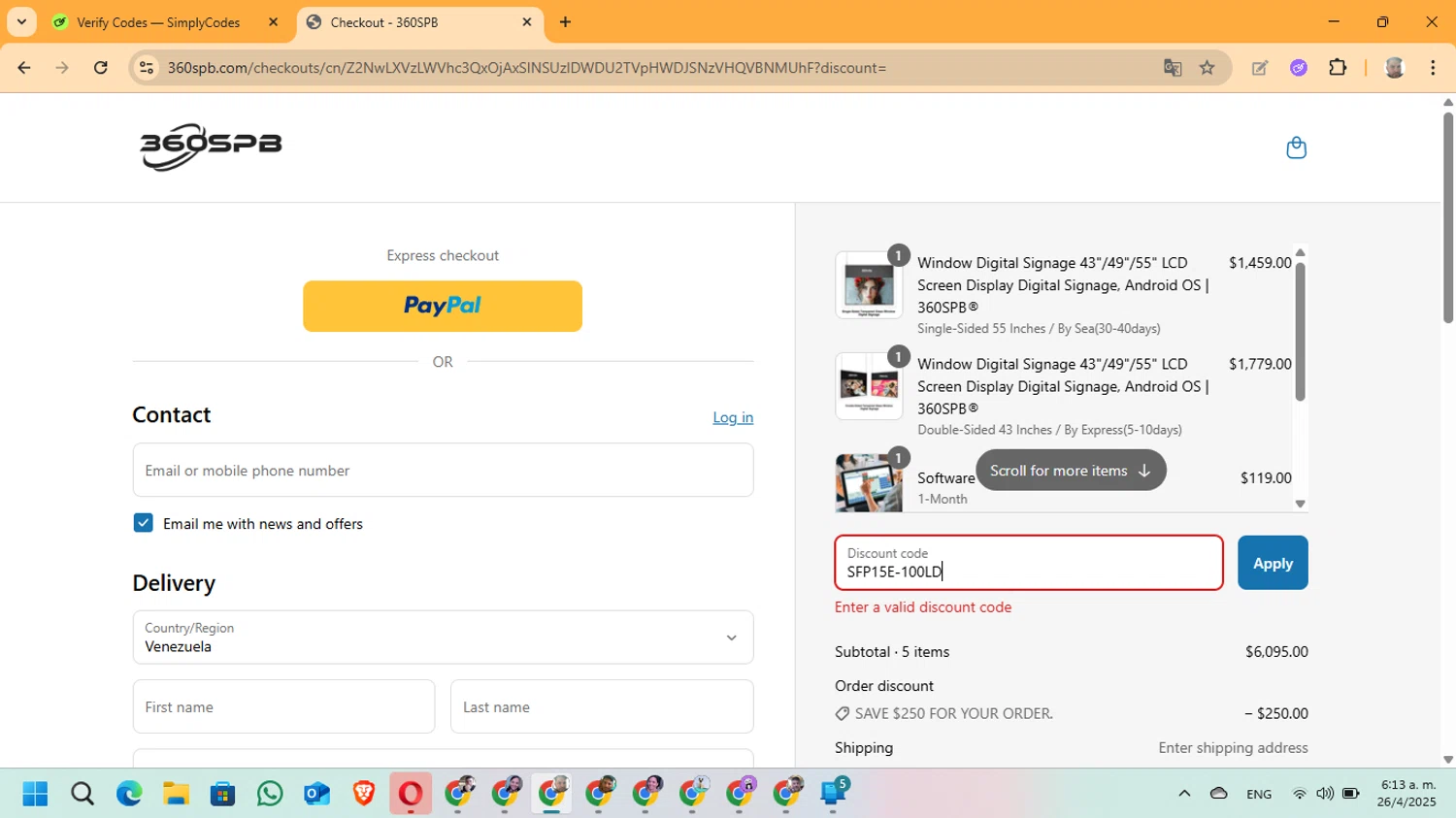This screenshot has width=1456, height=818.
Task: Open the edit/note extension icon
Action: point(1260,68)
